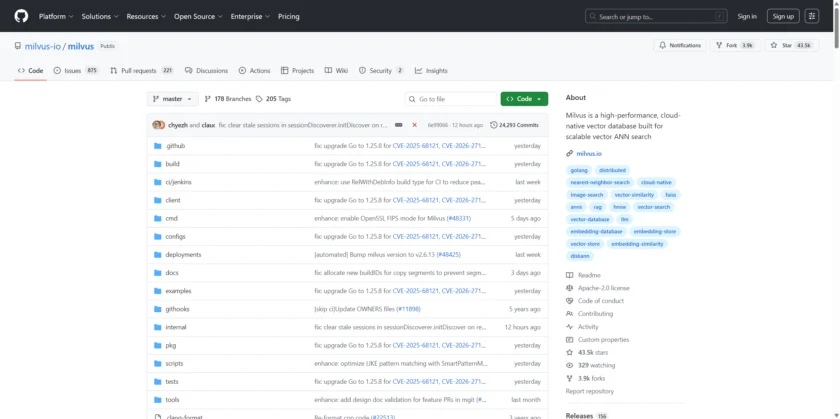Expand the Enterprise menu

tap(250, 17)
